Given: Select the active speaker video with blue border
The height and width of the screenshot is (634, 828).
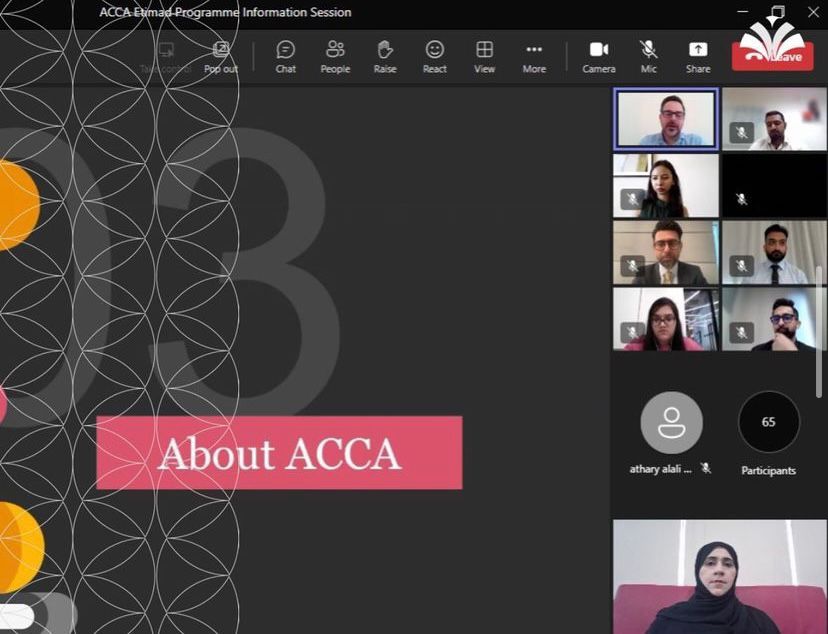Looking at the screenshot, I should pyautogui.click(x=666, y=119).
